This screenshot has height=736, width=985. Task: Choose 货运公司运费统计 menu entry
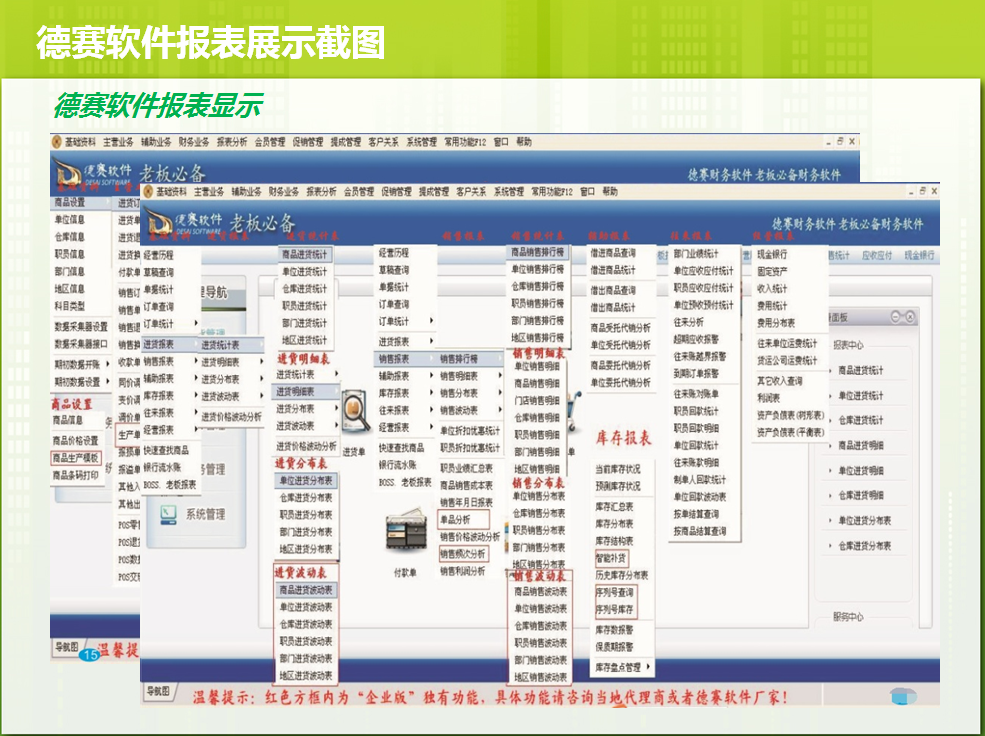click(787, 360)
